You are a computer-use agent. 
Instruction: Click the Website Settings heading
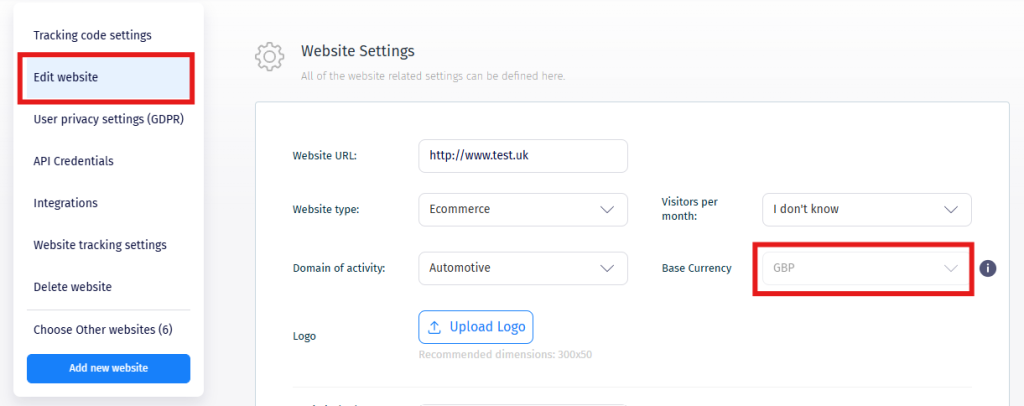coord(357,50)
